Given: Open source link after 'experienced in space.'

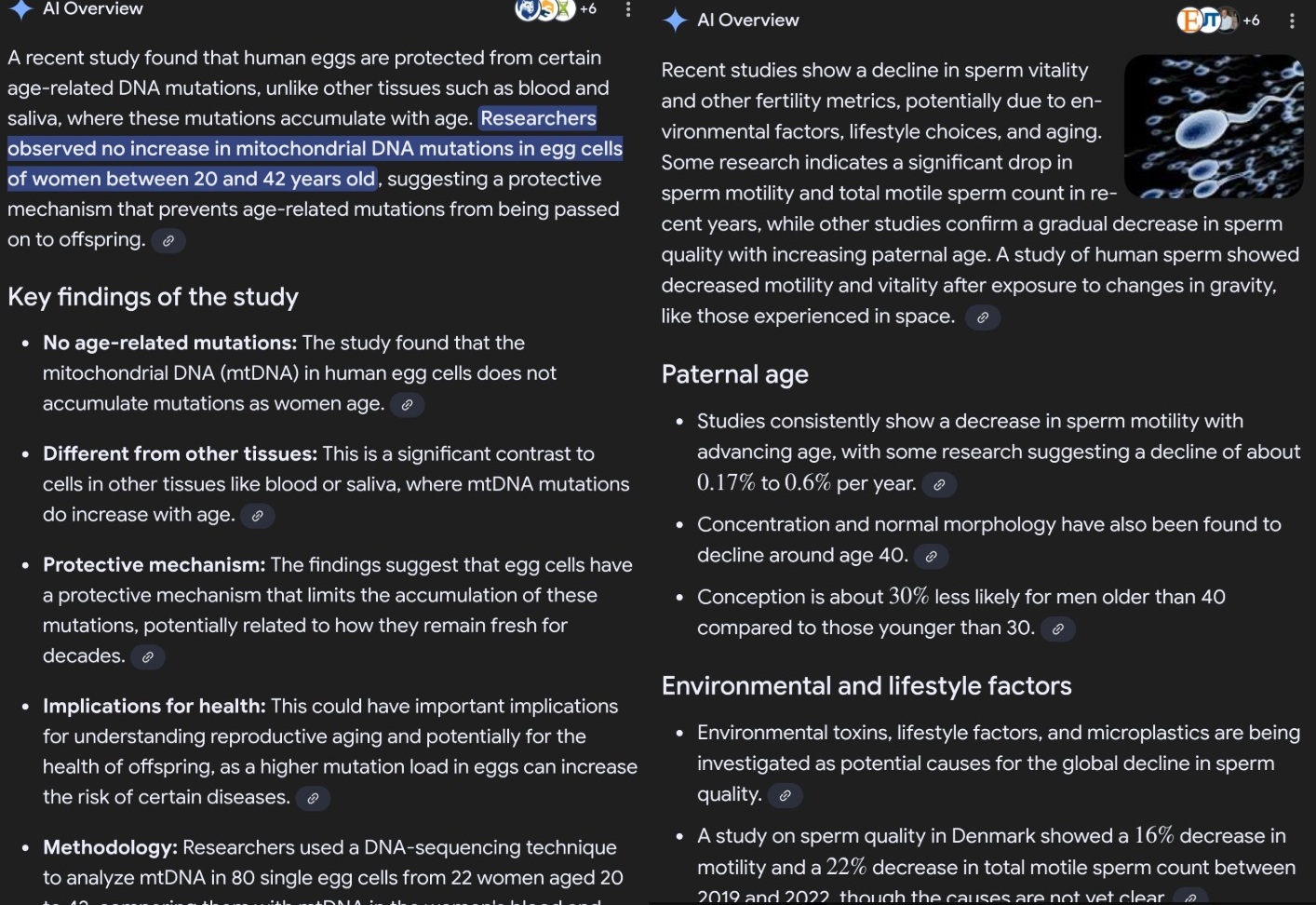Looking at the screenshot, I should point(982,317).
